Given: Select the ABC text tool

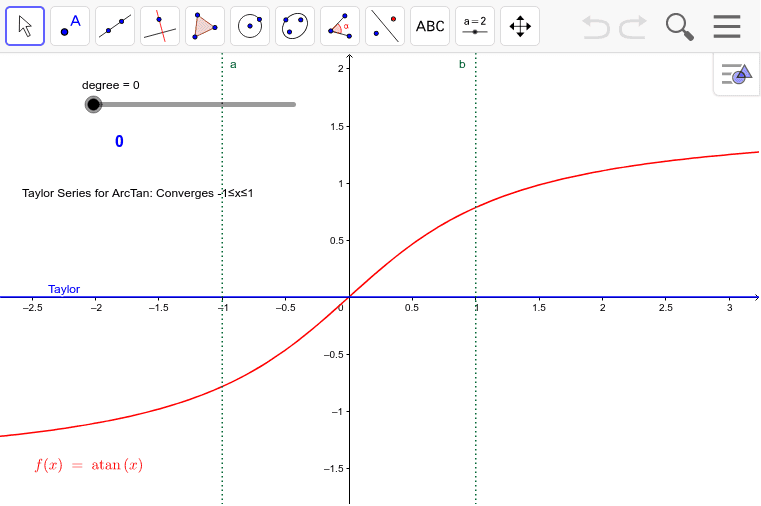Looking at the screenshot, I should click(430, 26).
